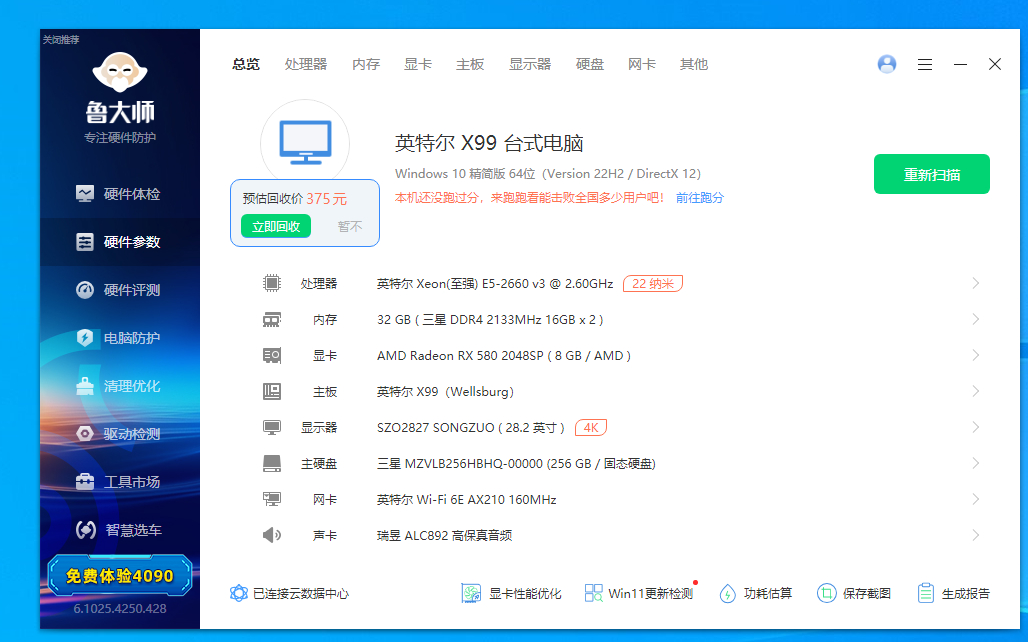Image resolution: width=1028 pixels, height=642 pixels.
Task: Open 智慧选车 in sidebar
Action: click(x=120, y=530)
